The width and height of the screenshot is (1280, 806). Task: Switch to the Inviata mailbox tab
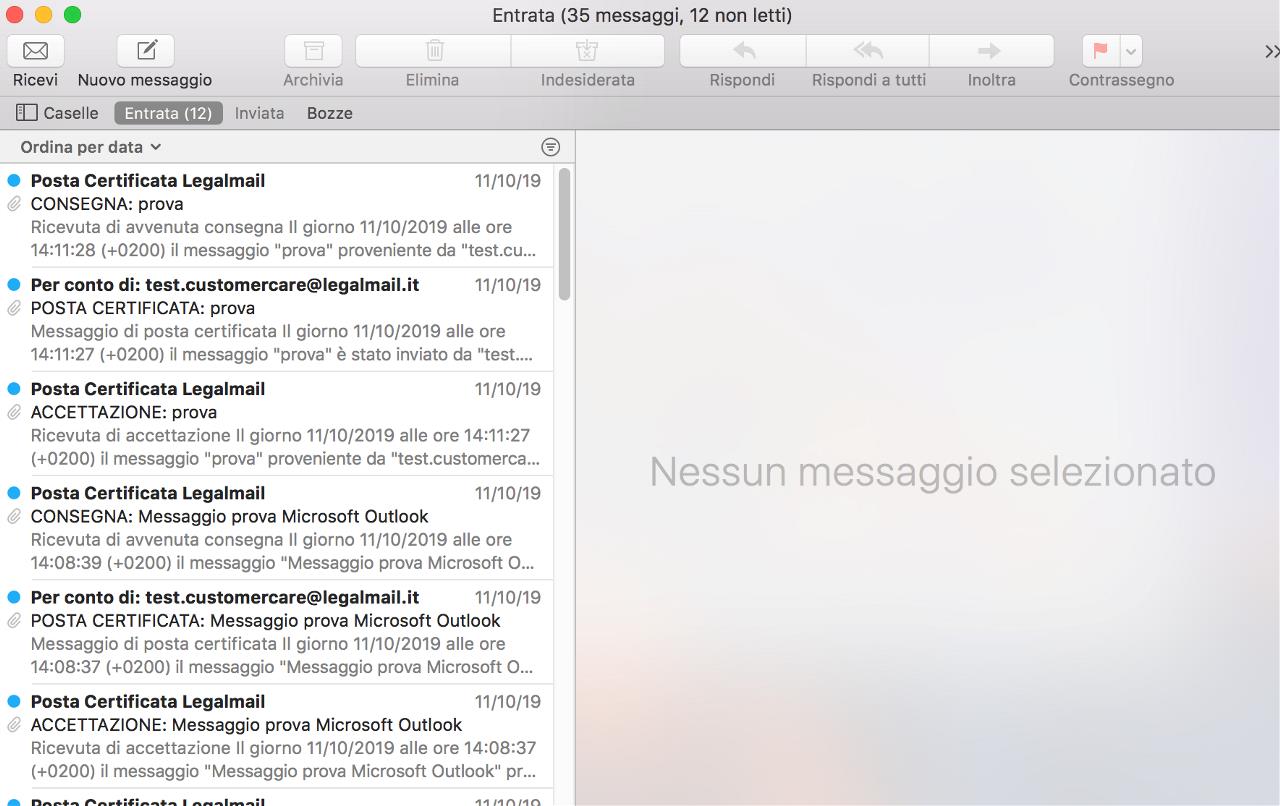click(x=259, y=113)
